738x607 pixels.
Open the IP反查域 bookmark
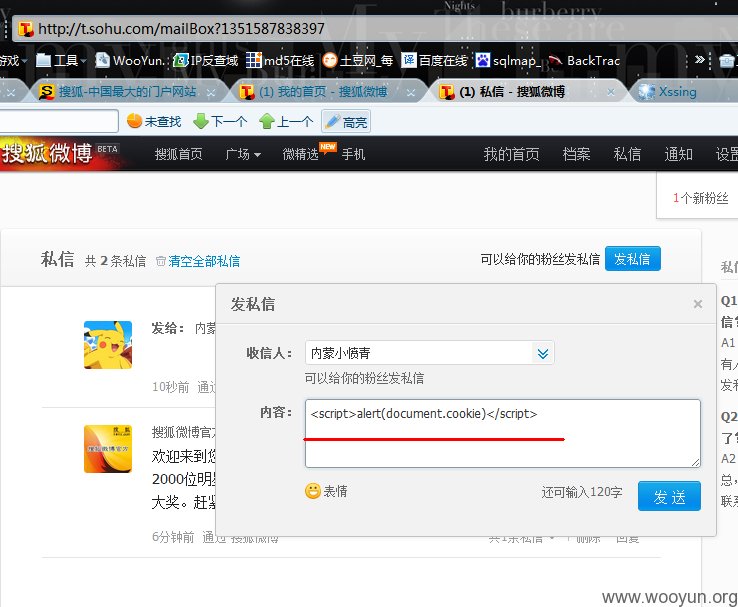tap(206, 60)
